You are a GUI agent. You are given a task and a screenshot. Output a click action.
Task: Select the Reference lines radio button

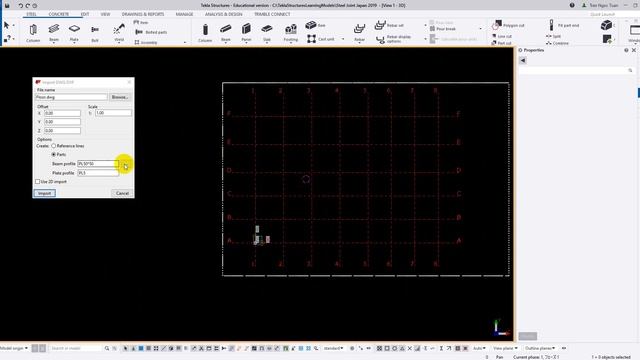pos(53,146)
